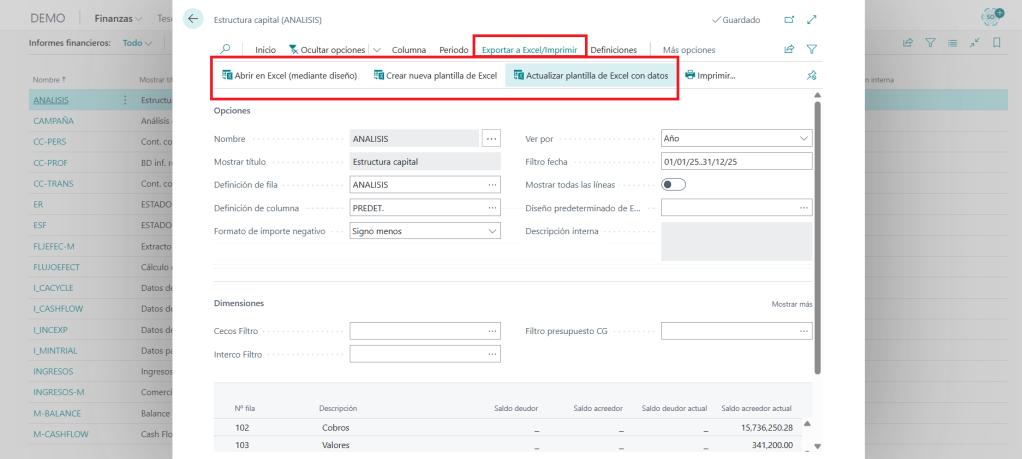Toggle Ocultar opciones
Image resolution: width=1022 pixels, height=459 pixels.
click(325, 49)
